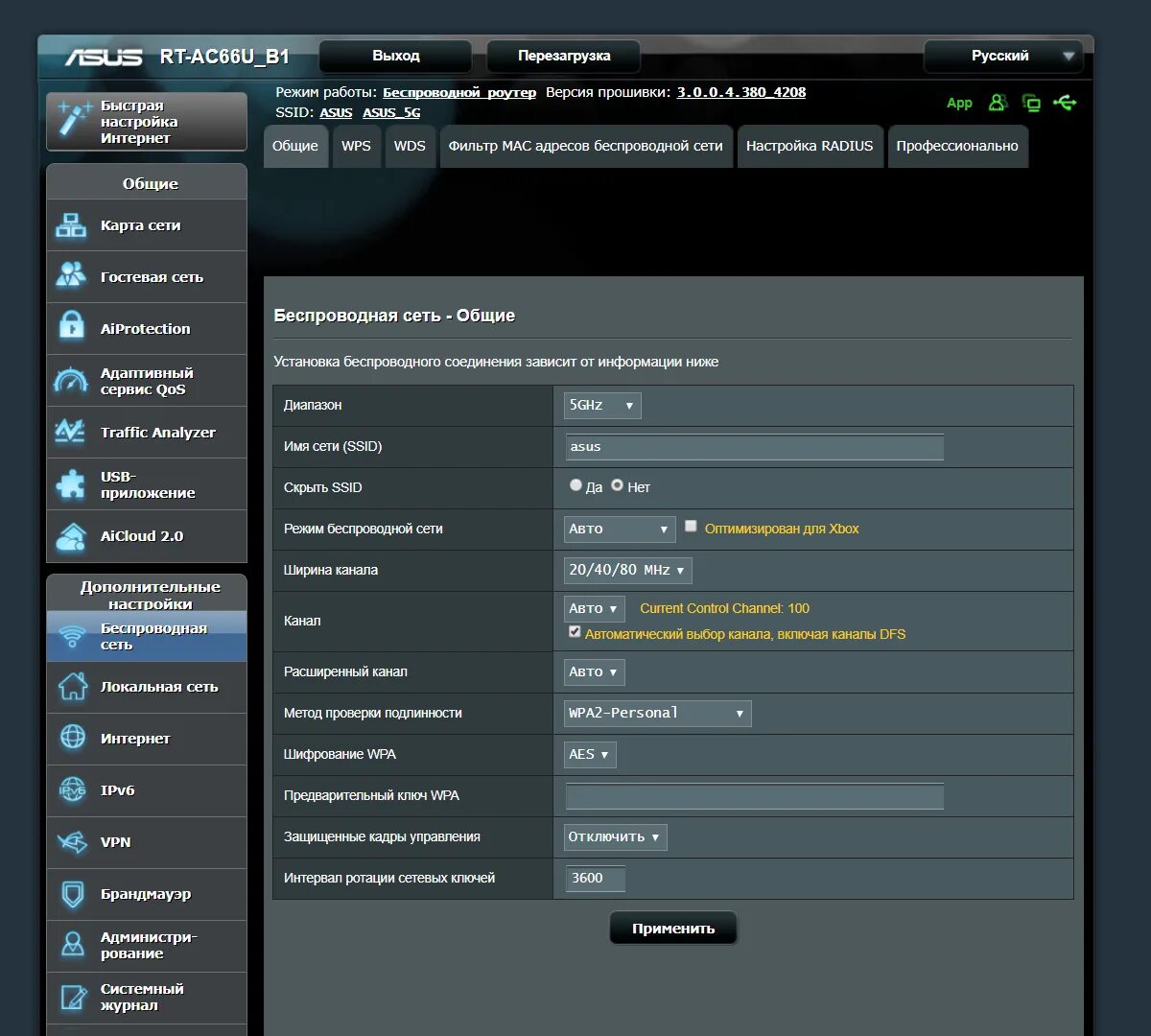Click the Administration (Администрирование) person icon
The image size is (1151, 1036).
click(x=73, y=944)
